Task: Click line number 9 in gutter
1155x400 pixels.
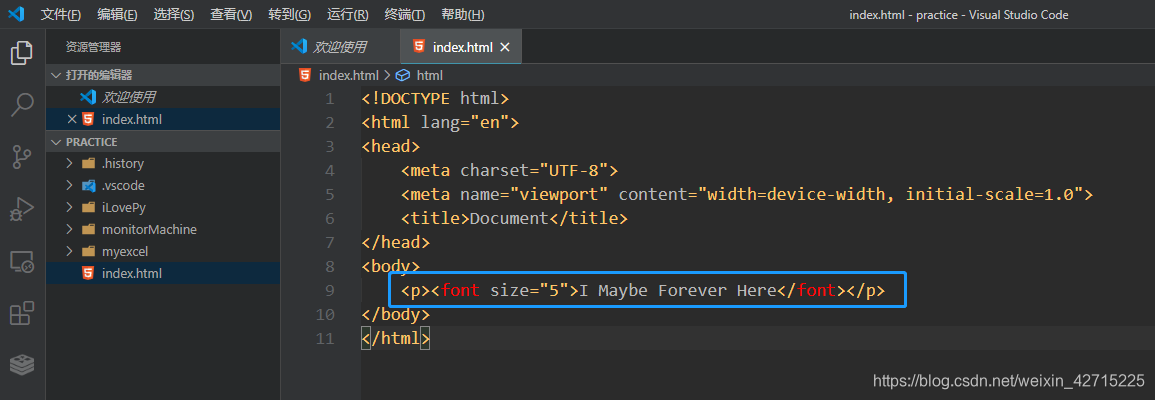Action: pos(329,290)
